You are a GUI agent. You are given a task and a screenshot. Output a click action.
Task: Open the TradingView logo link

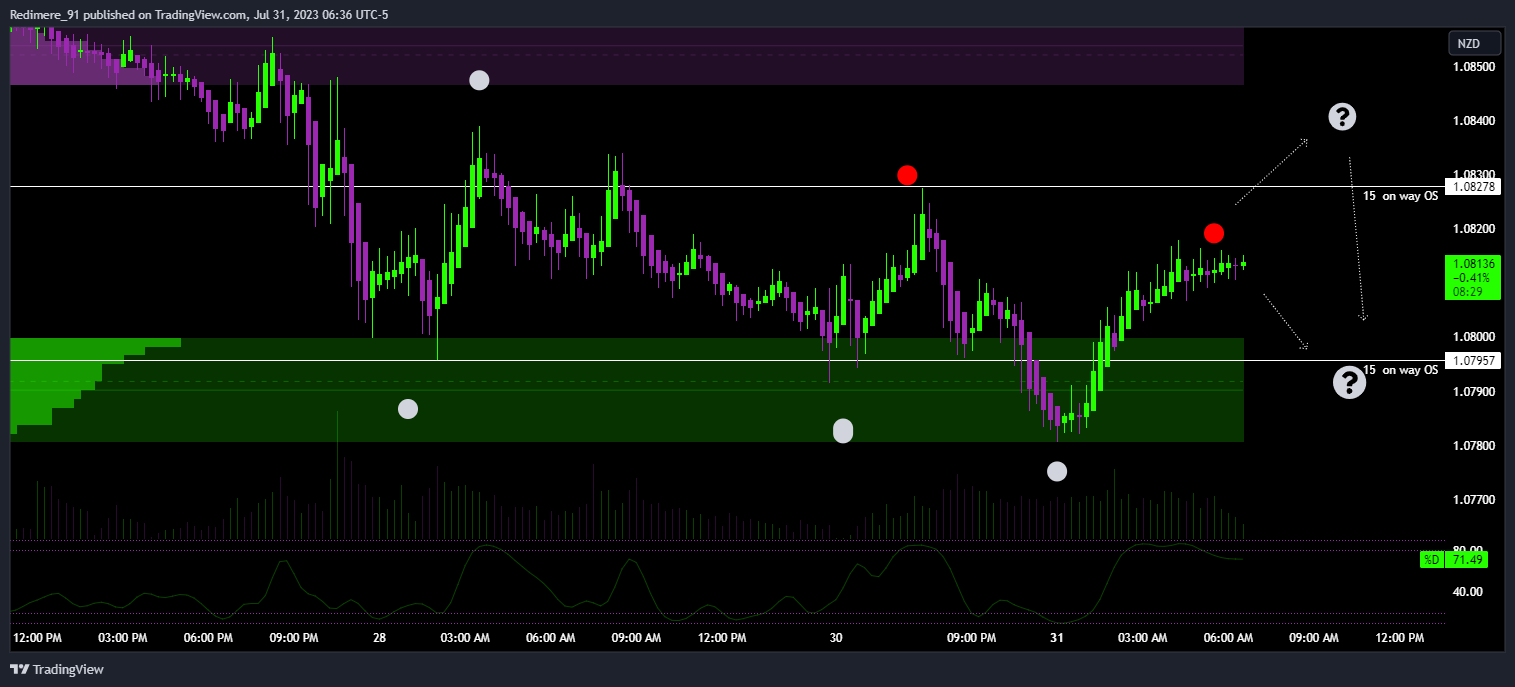[x=57, y=669]
